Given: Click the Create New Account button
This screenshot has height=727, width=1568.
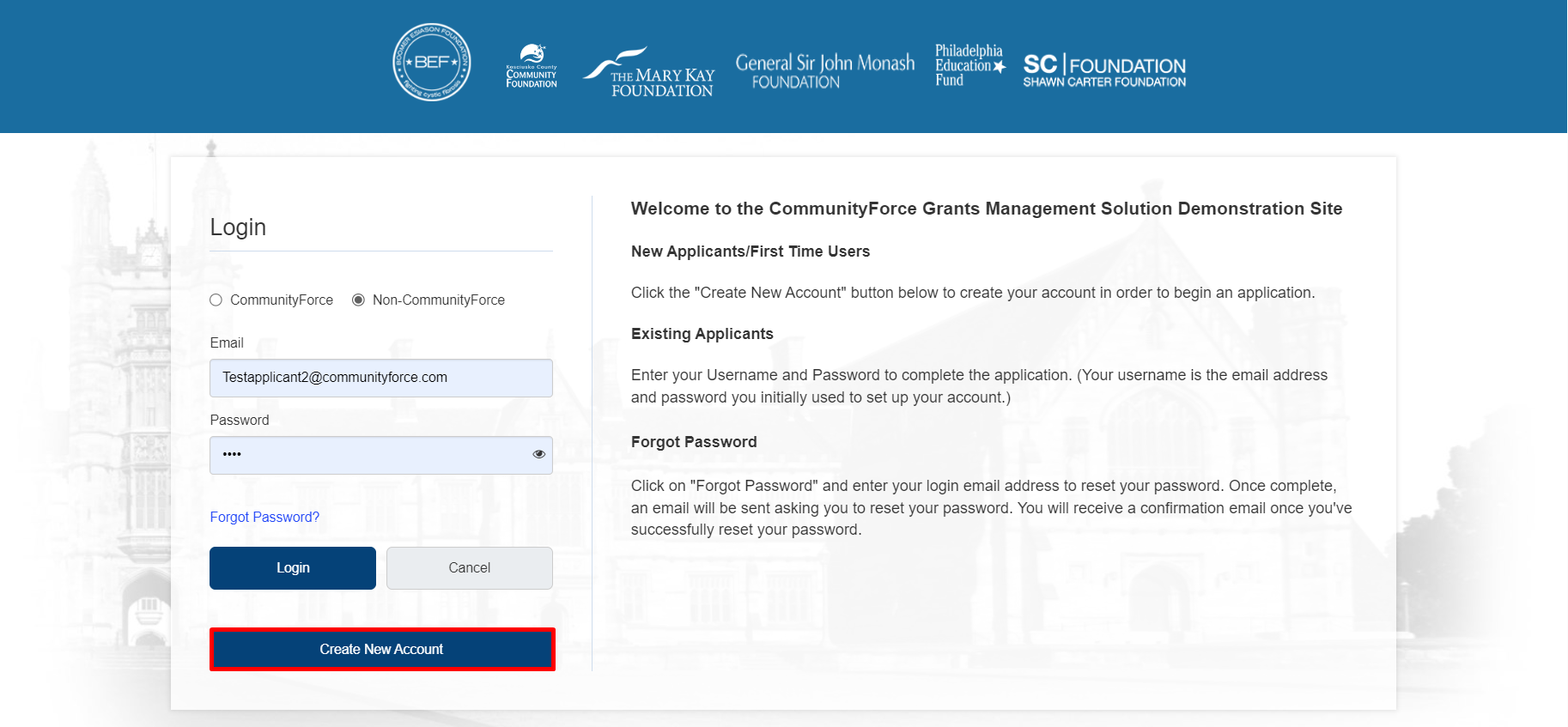Looking at the screenshot, I should (x=382, y=649).
